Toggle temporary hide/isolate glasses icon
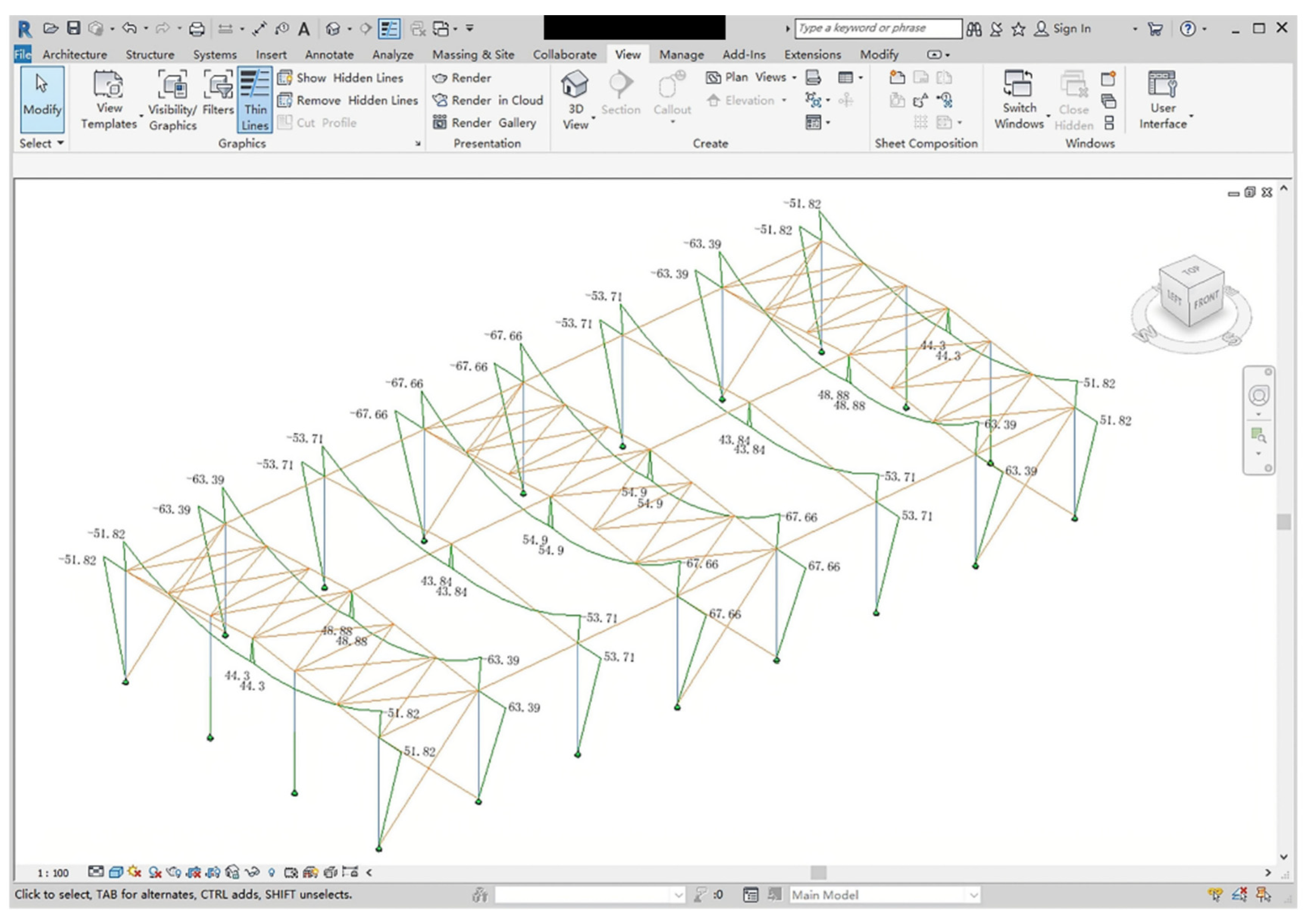The image size is (1311, 924). (252, 872)
